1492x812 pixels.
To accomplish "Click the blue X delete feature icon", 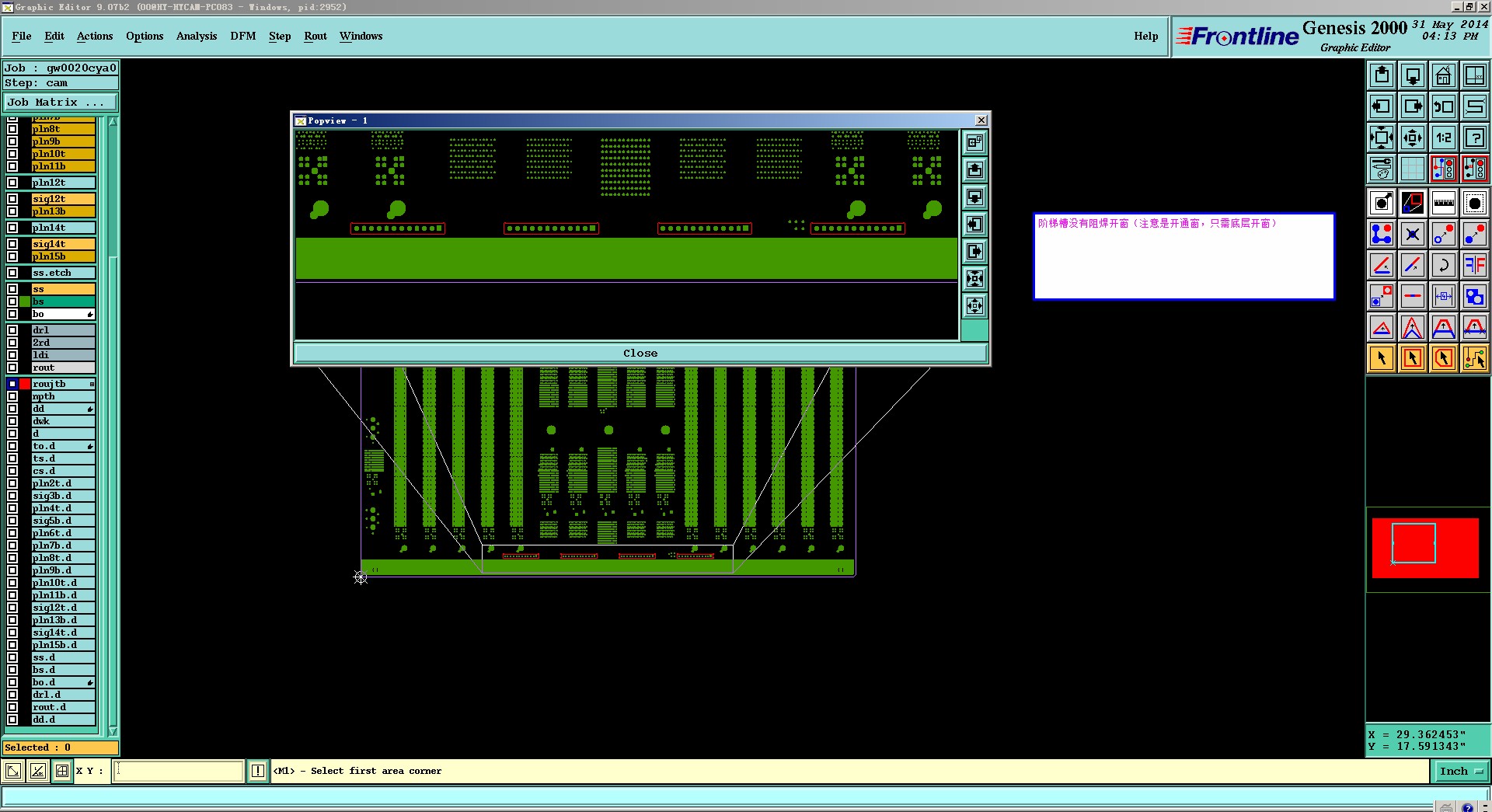I will pyautogui.click(x=1413, y=234).
